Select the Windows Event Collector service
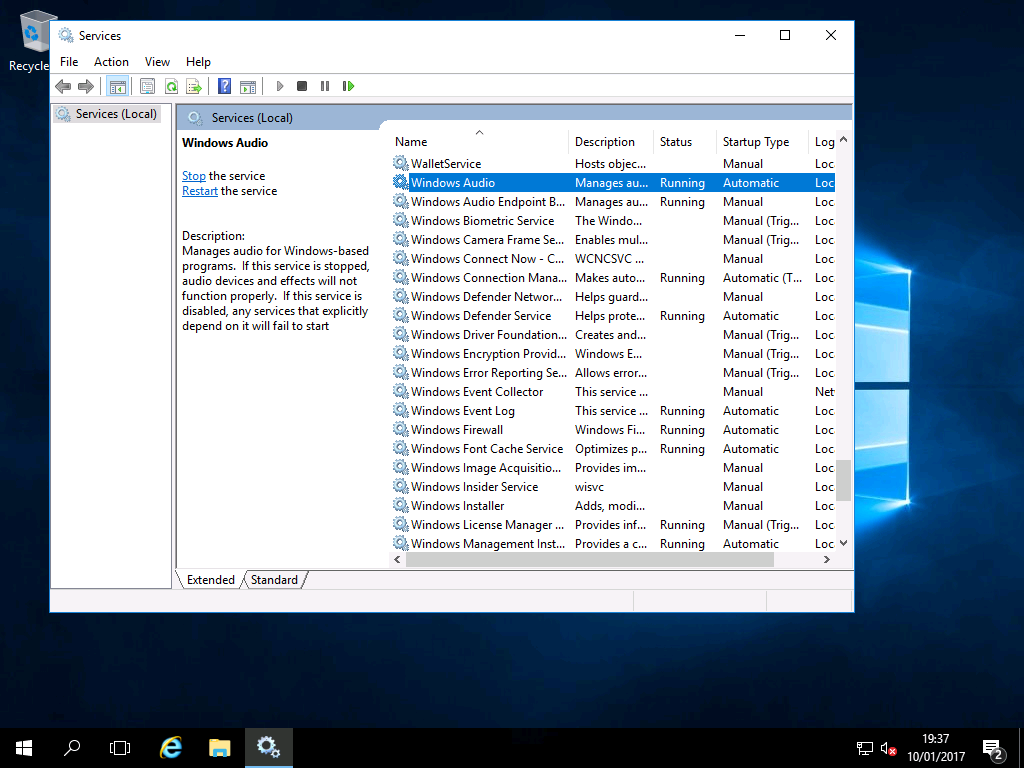This screenshot has height=768, width=1024. pos(613,391)
